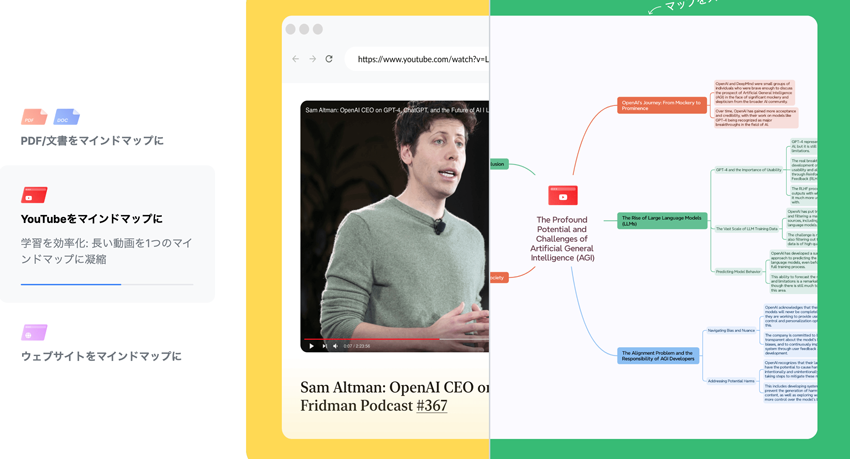
Task: Click the browser forward arrow
Action: pos(312,59)
